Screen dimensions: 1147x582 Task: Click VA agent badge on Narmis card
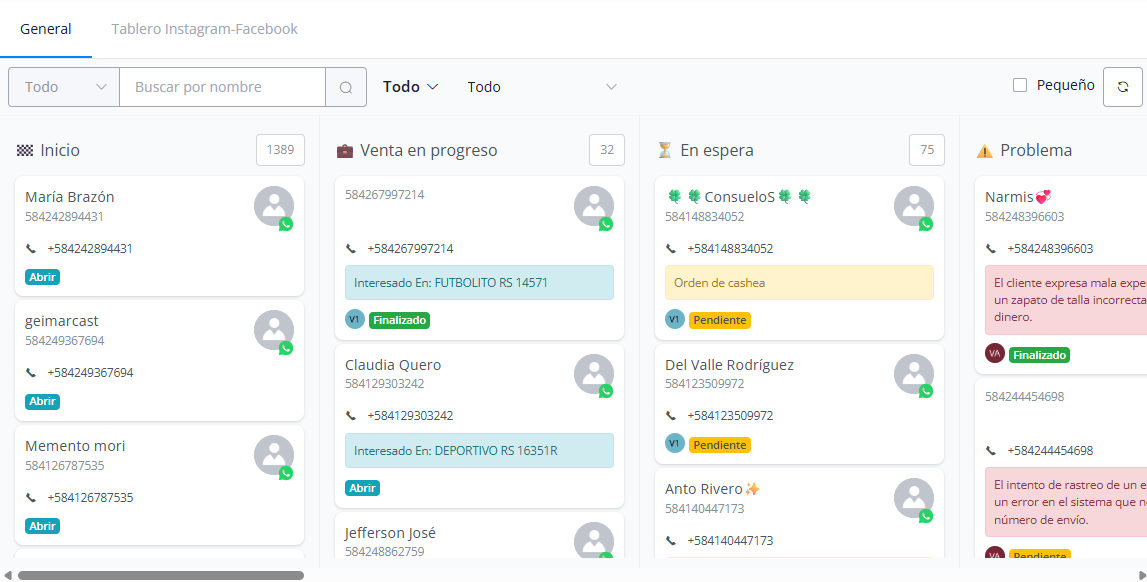pyautogui.click(x=995, y=354)
